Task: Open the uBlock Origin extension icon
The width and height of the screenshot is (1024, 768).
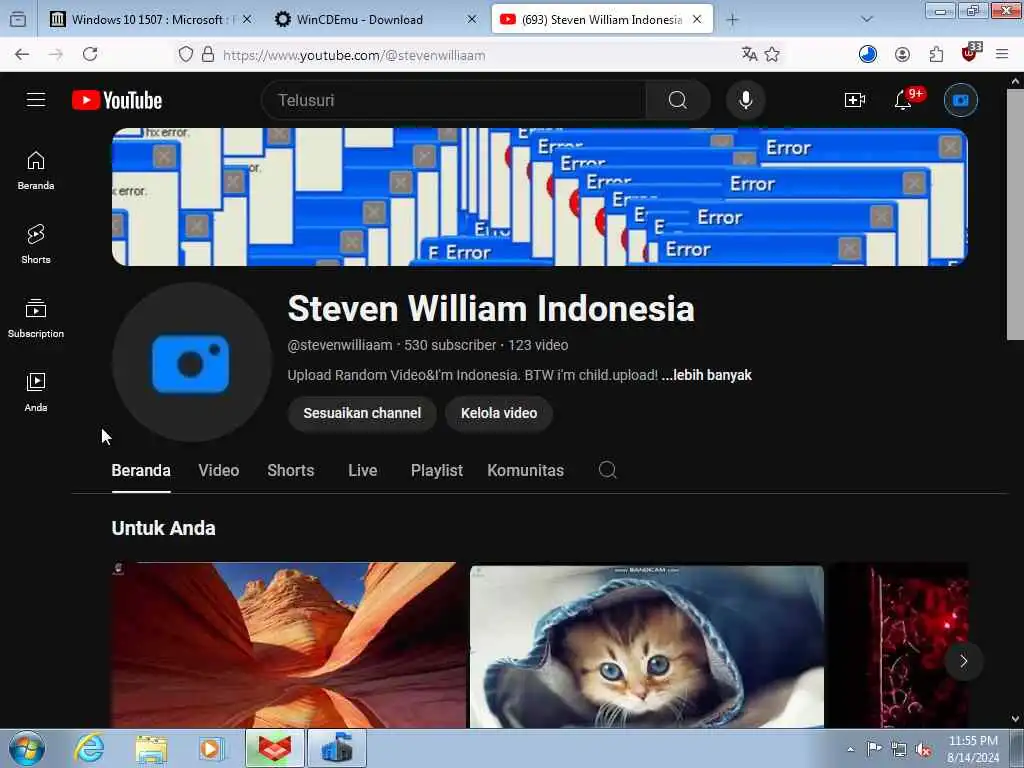Action: click(x=970, y=54)
